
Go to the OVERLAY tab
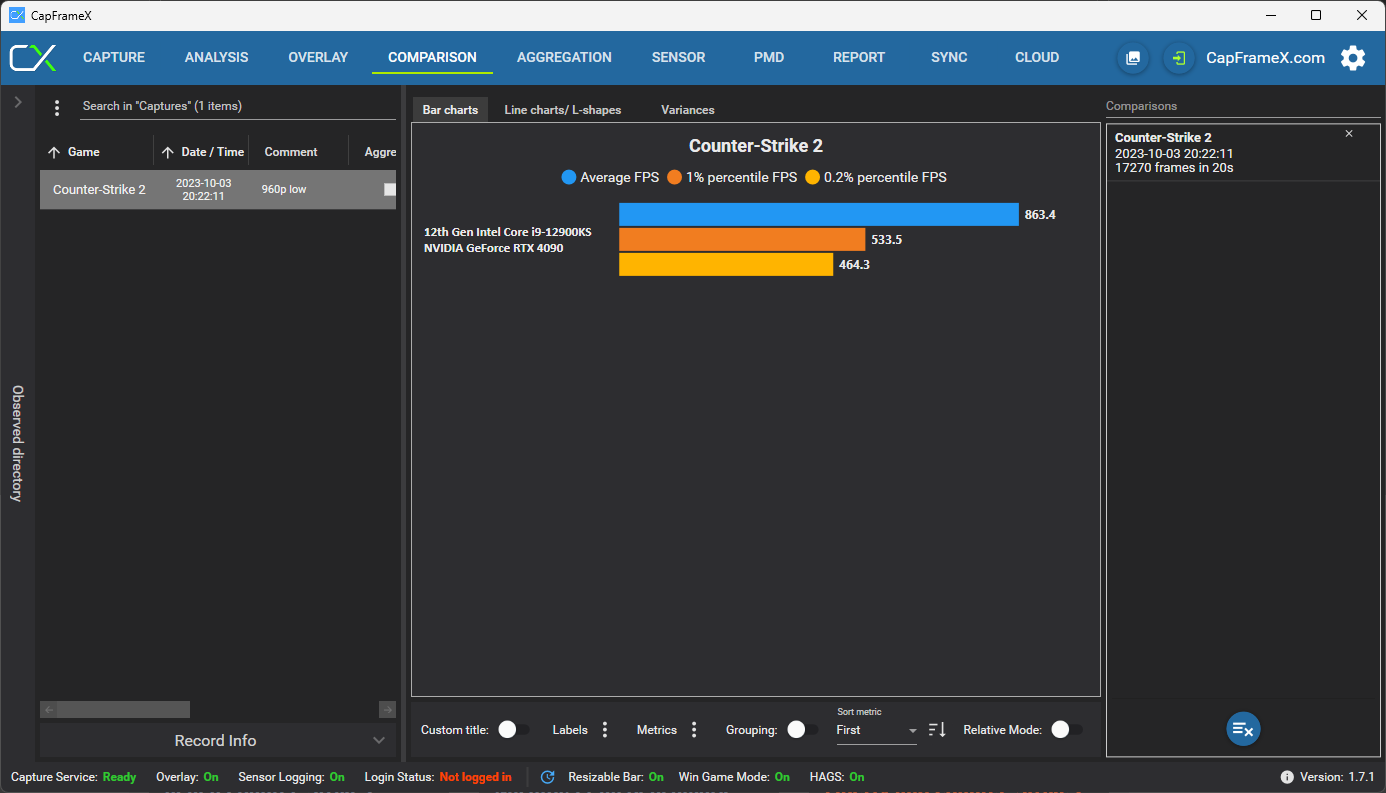(x=318, y=58)
